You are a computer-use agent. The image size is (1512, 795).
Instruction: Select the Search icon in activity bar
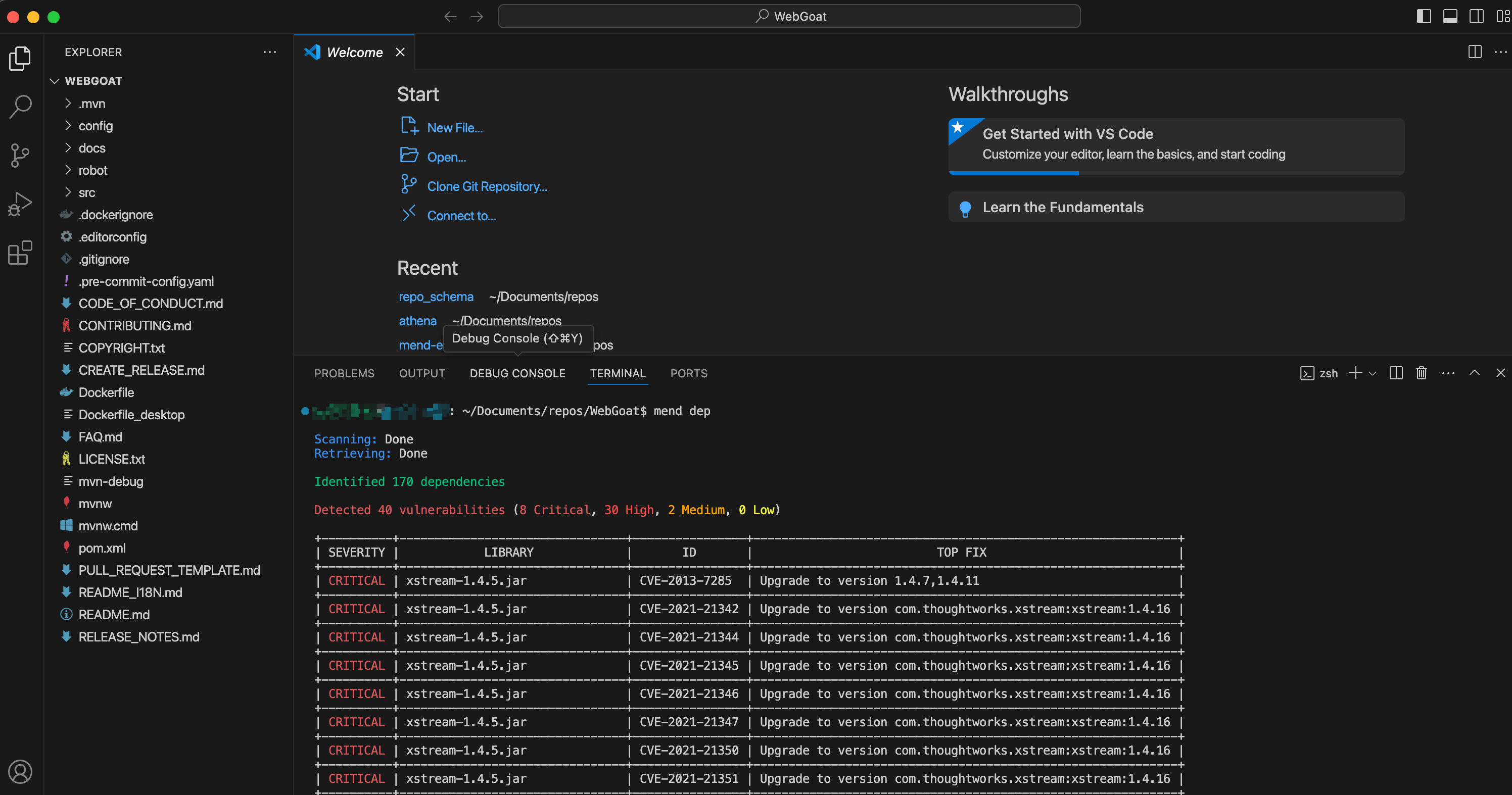pyautogui.click(x=19, y=106)
